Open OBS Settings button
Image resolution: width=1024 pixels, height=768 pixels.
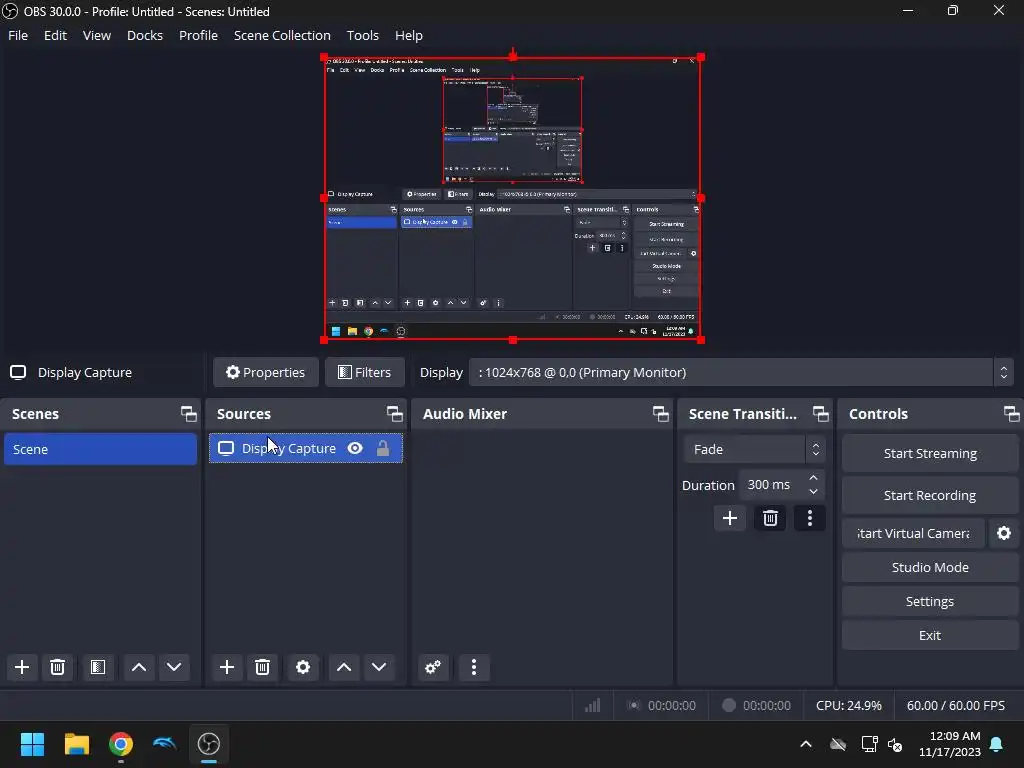[930, 601]
